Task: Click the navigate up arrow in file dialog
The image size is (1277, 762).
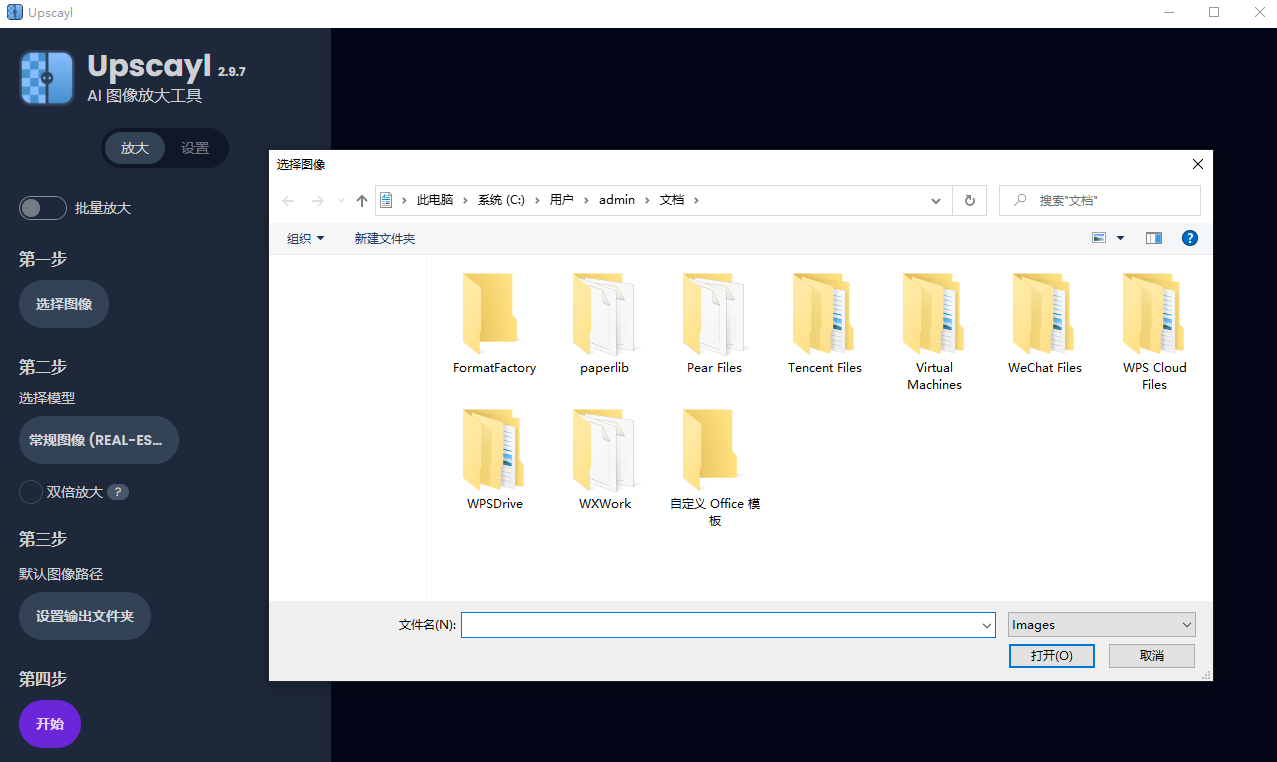Action: coord(362,200)
